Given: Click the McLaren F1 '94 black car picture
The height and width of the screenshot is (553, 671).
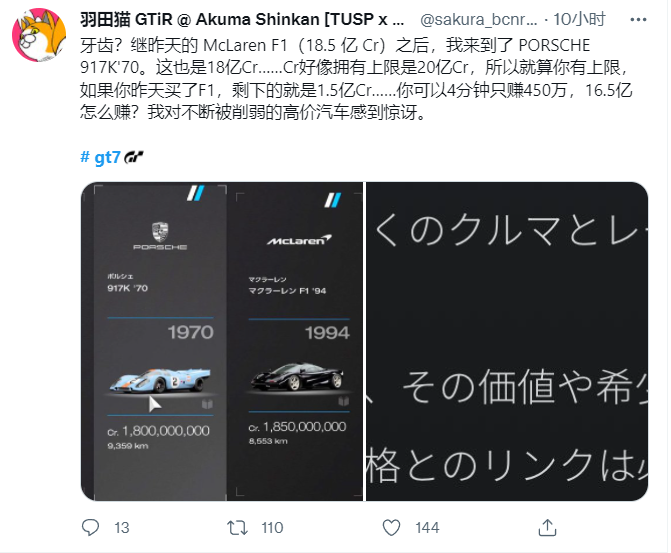Looking at the screenshot, I should point(297,377).
